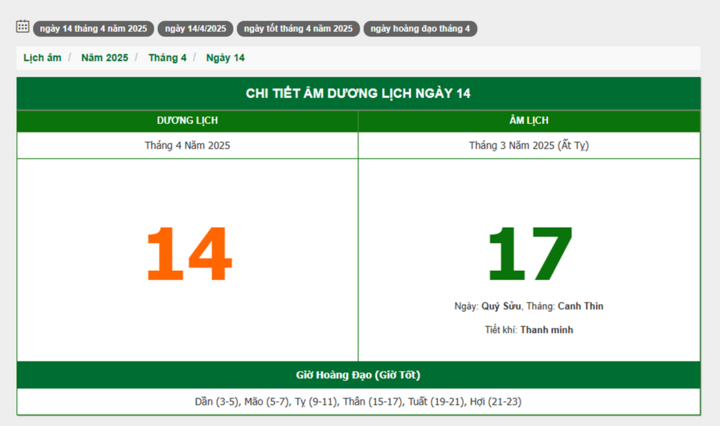The image size is (720, 426).
Task: Select the 'Tháng 4 Năm 2025' solar month text
Action: [x=187, y=145]
